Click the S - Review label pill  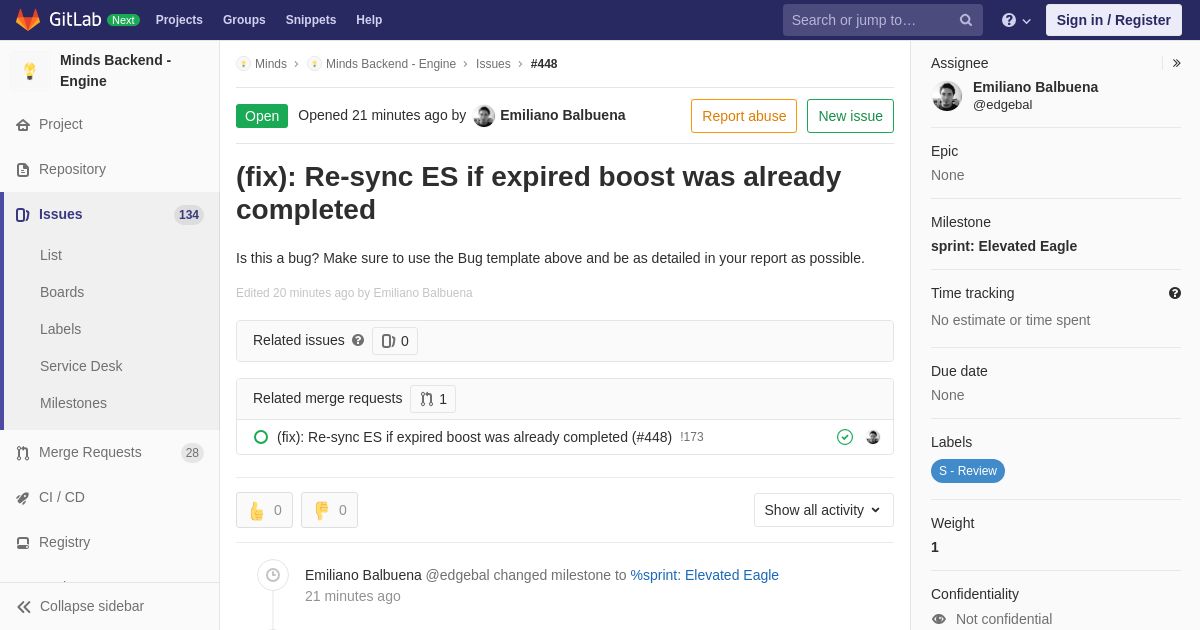pyautogui.click(x=968, y=471)
